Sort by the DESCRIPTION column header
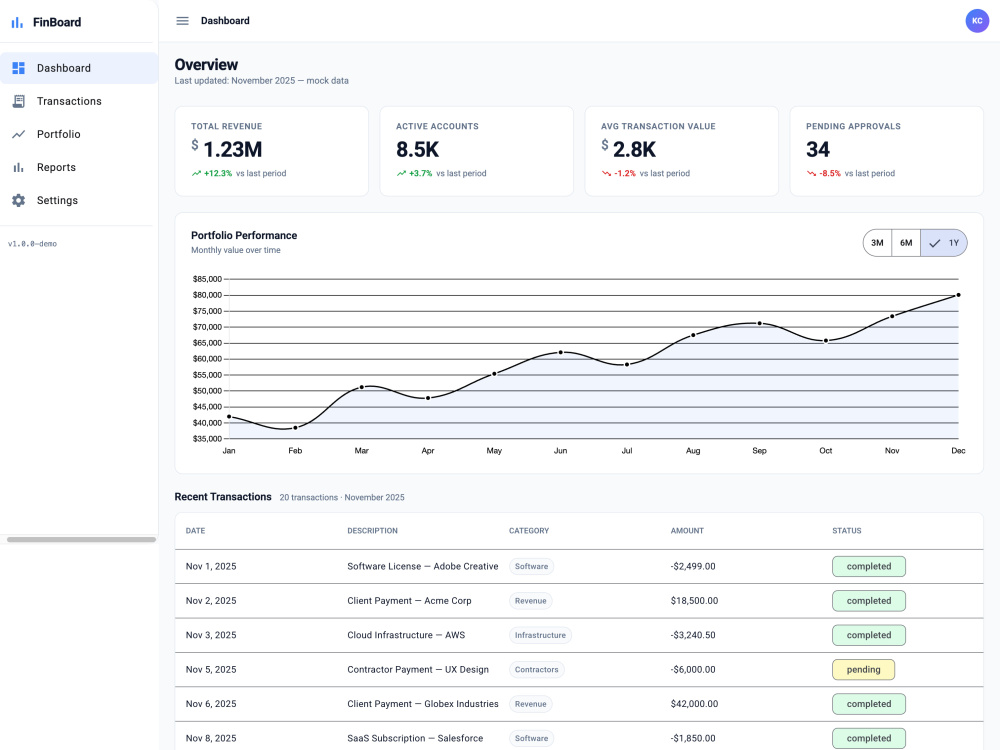Screen dimensions: 1000x750 click(372, 531)
